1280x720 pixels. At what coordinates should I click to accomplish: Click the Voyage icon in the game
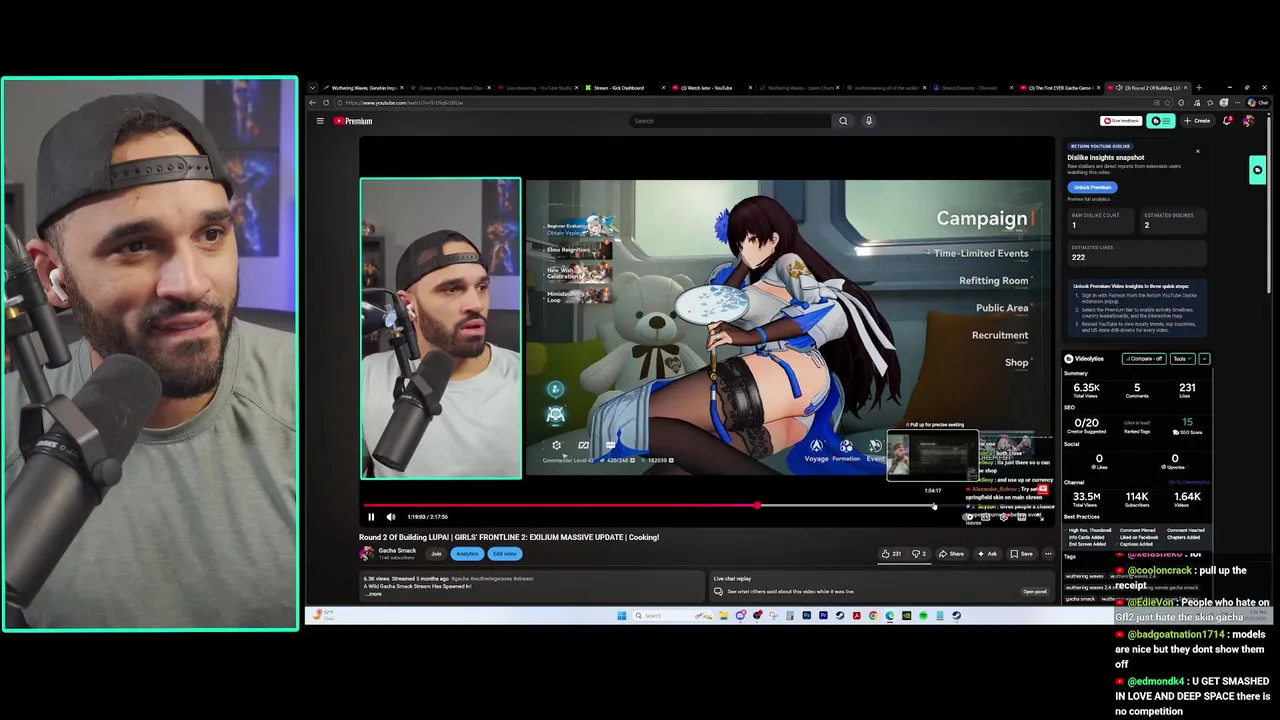point(817,450)
